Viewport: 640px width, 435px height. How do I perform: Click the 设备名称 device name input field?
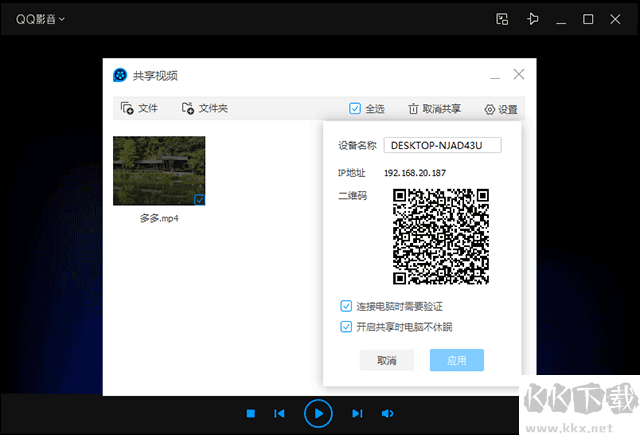pos(442,145)
